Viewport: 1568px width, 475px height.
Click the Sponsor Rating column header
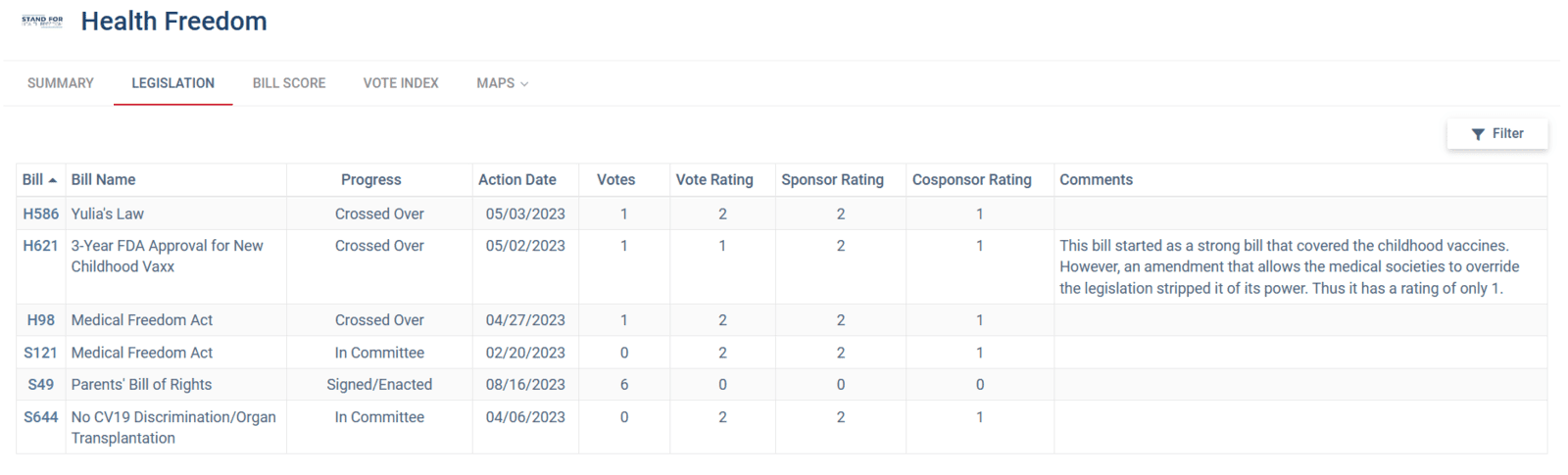[x=832, y=180]
